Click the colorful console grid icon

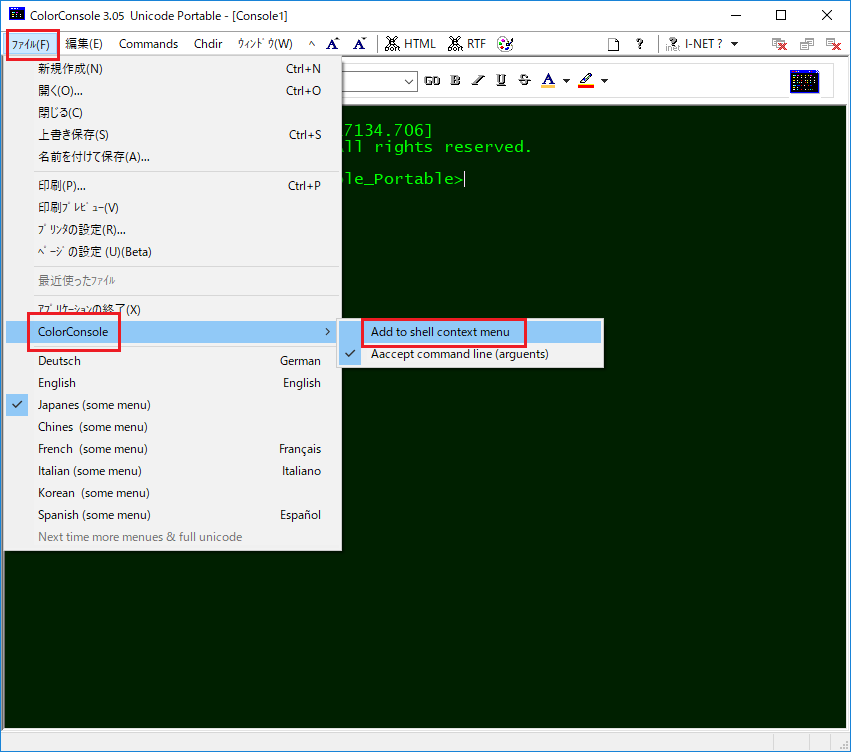(x=804, y=81)
